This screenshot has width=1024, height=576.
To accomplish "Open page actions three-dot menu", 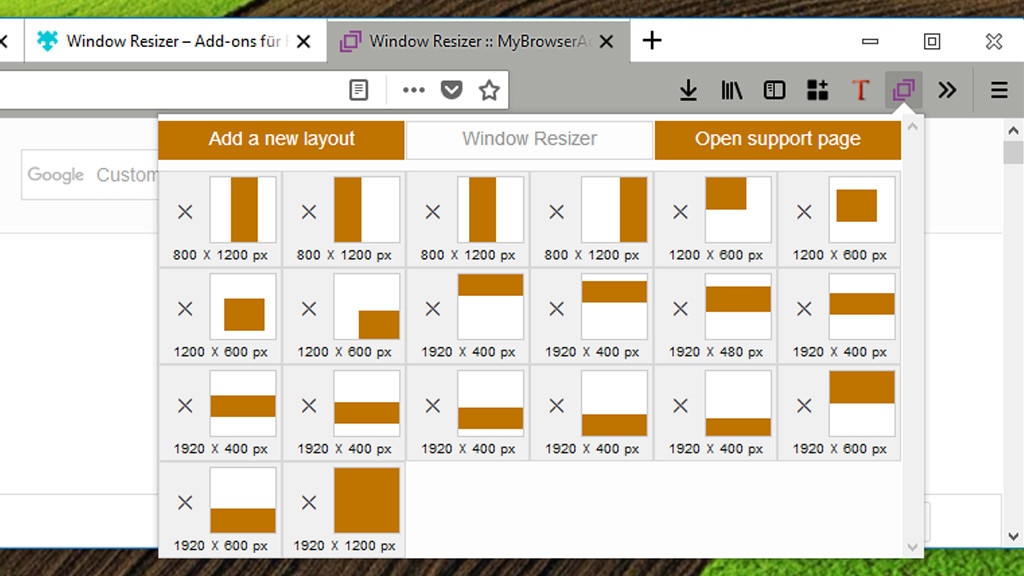I will [x=414, y=90].
